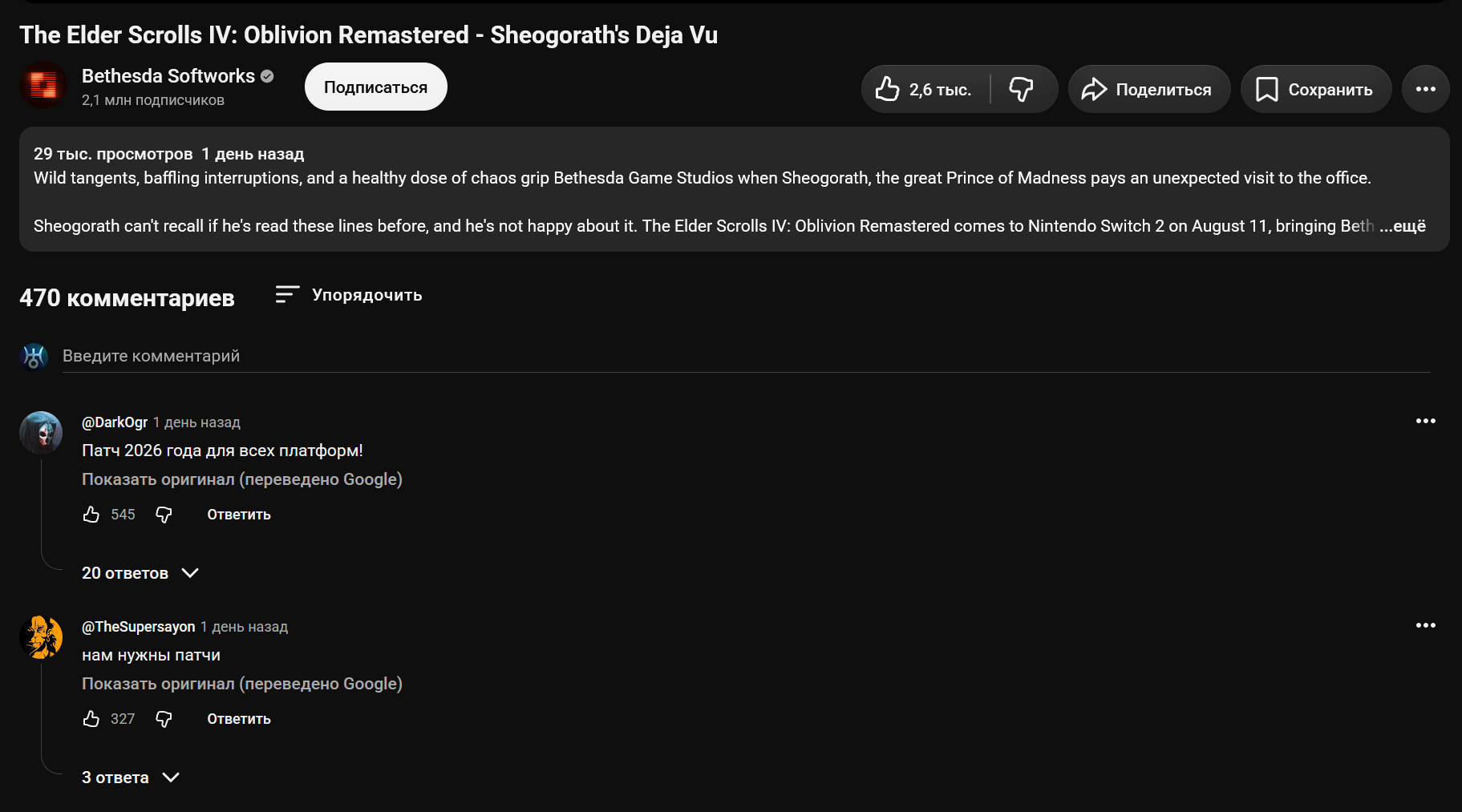The height and width of the screenshot is (812, 1462).
Task: Dislike the comment from @TheSupersayon
Action: (x=164, y=719)
